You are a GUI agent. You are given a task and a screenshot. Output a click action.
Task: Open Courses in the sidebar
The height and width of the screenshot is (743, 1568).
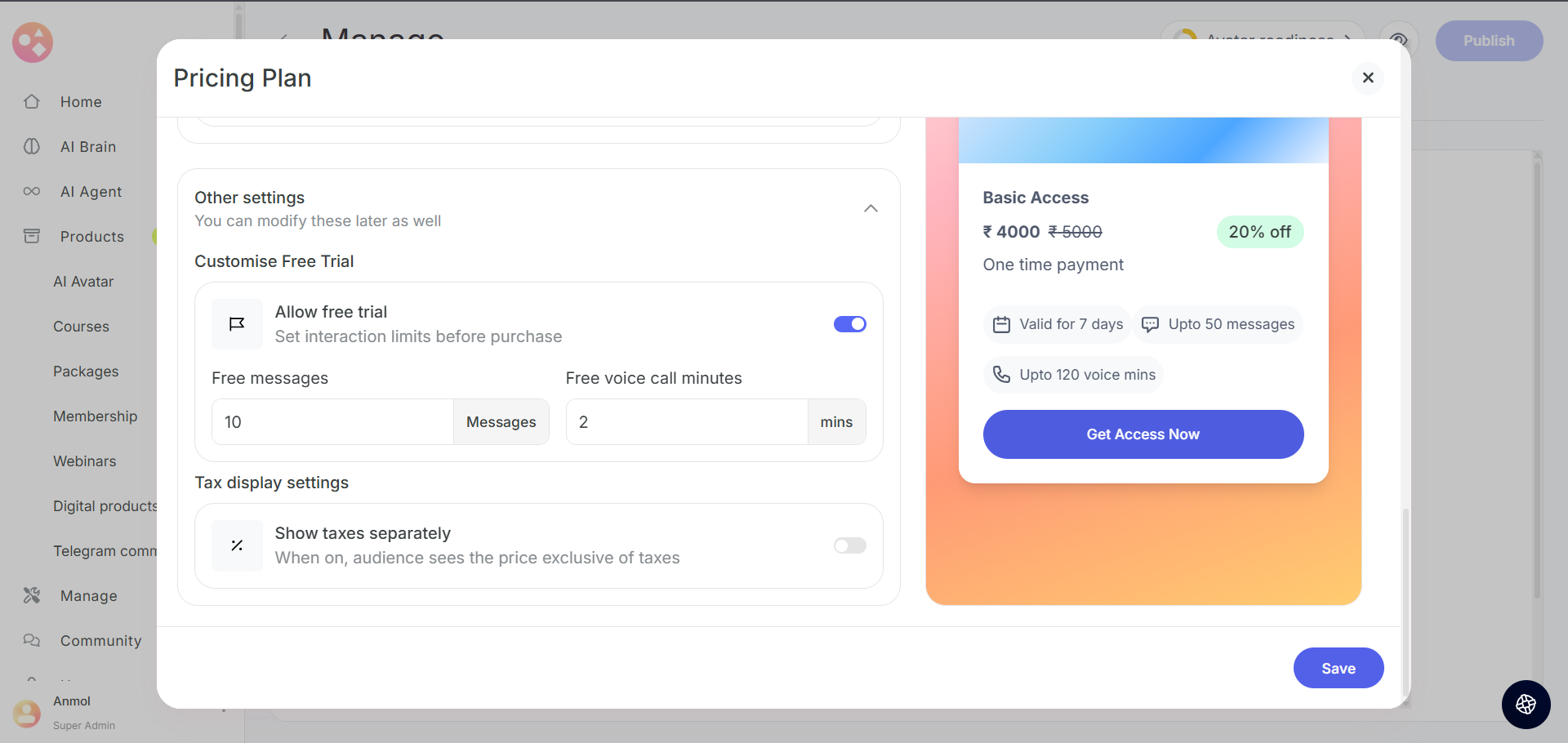pyautogui.click(x=81, y=327)
